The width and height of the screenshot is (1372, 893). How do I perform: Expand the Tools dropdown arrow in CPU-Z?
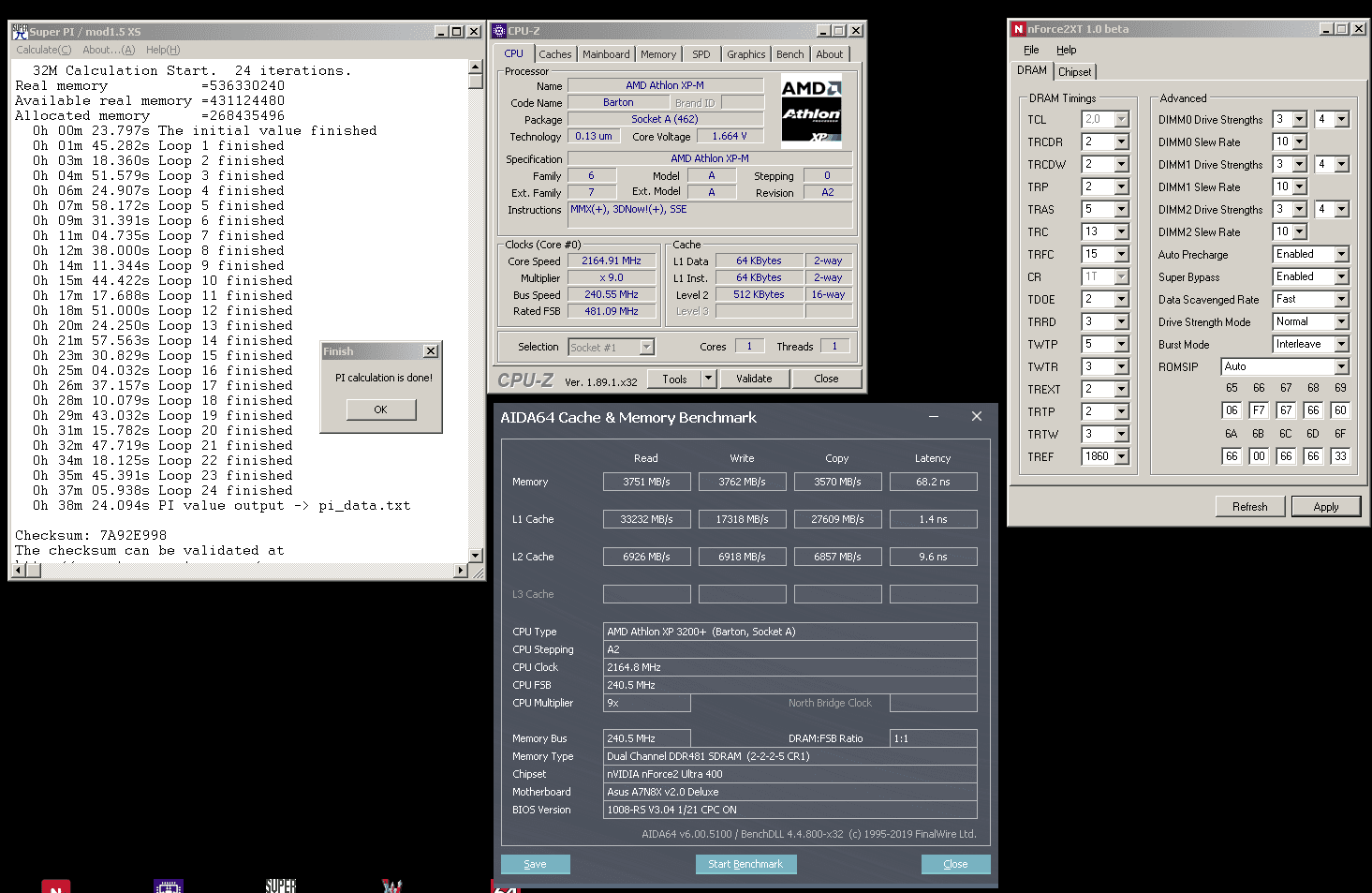coord(709,379)
